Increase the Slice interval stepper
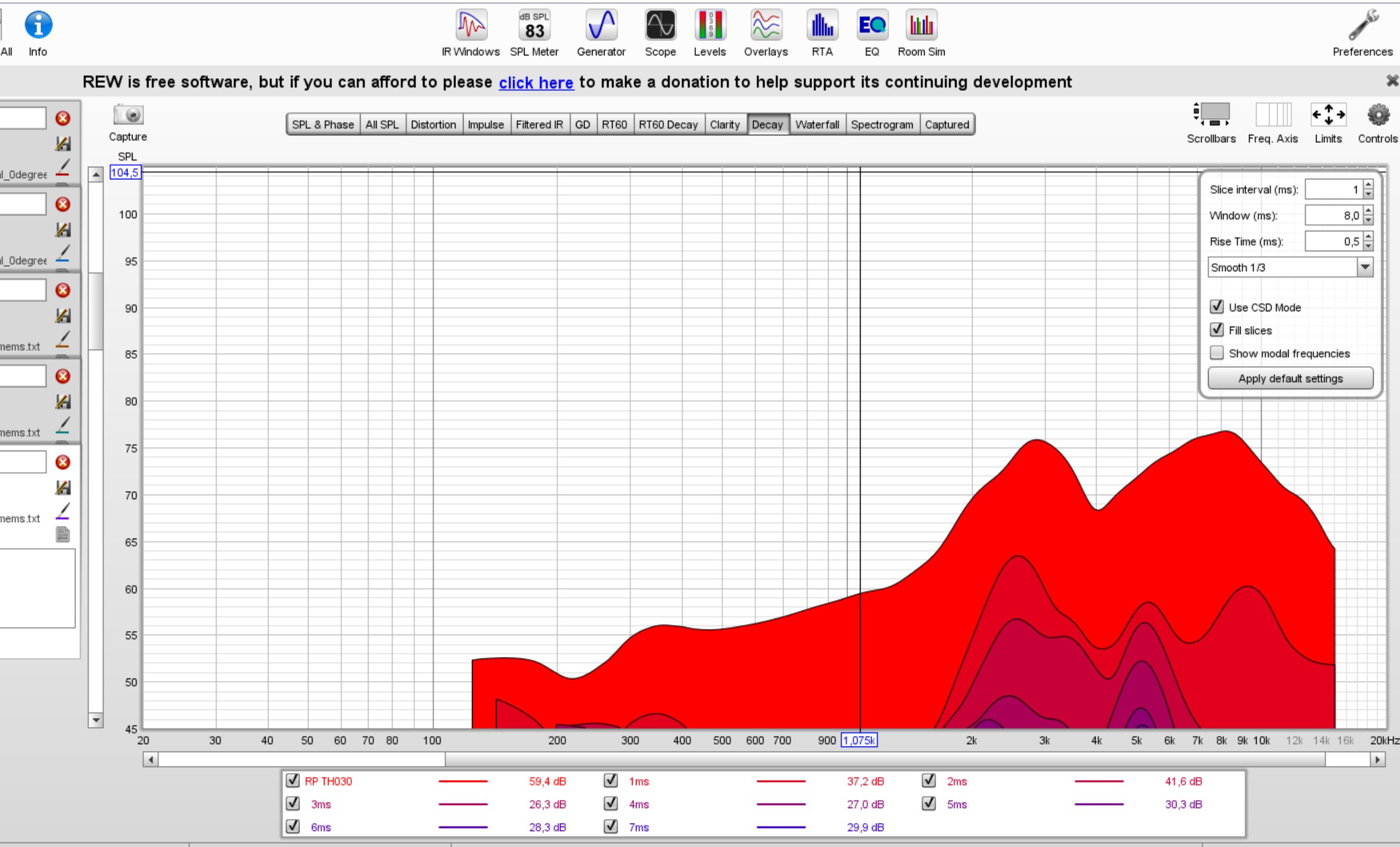The width and height of the screenshot is (1400, 847). pyautogui.click(x=1368, y=184)
